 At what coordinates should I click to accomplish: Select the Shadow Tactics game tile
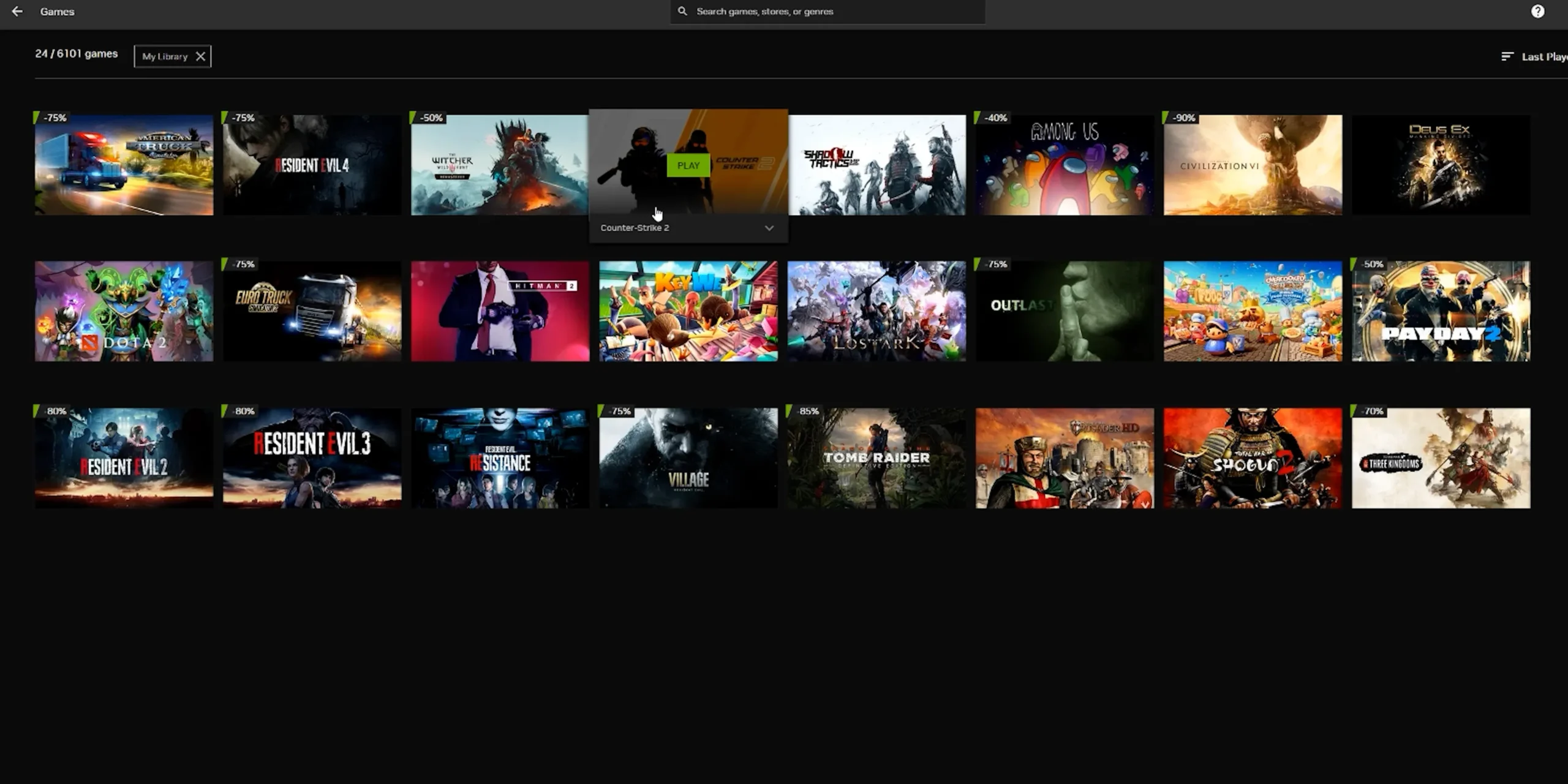[x=877, y=165]
